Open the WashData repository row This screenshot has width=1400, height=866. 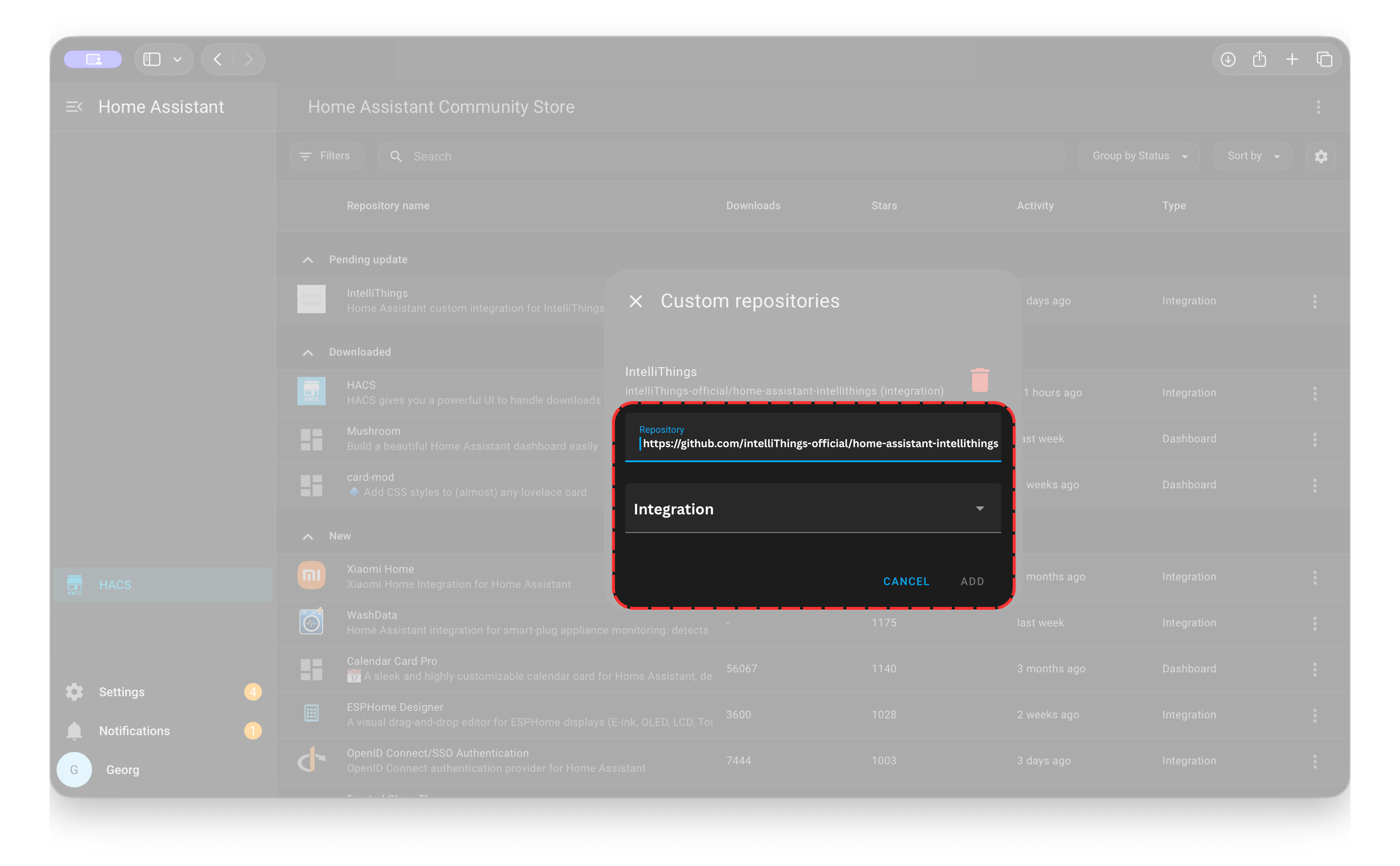[812, 623]
